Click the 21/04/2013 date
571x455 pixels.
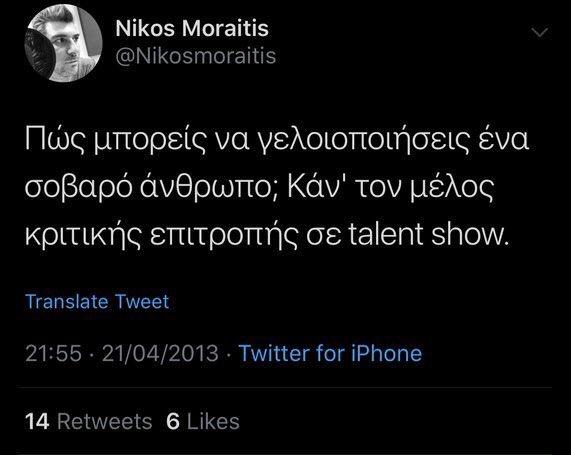pyautogui.click(x=160, y=353)
